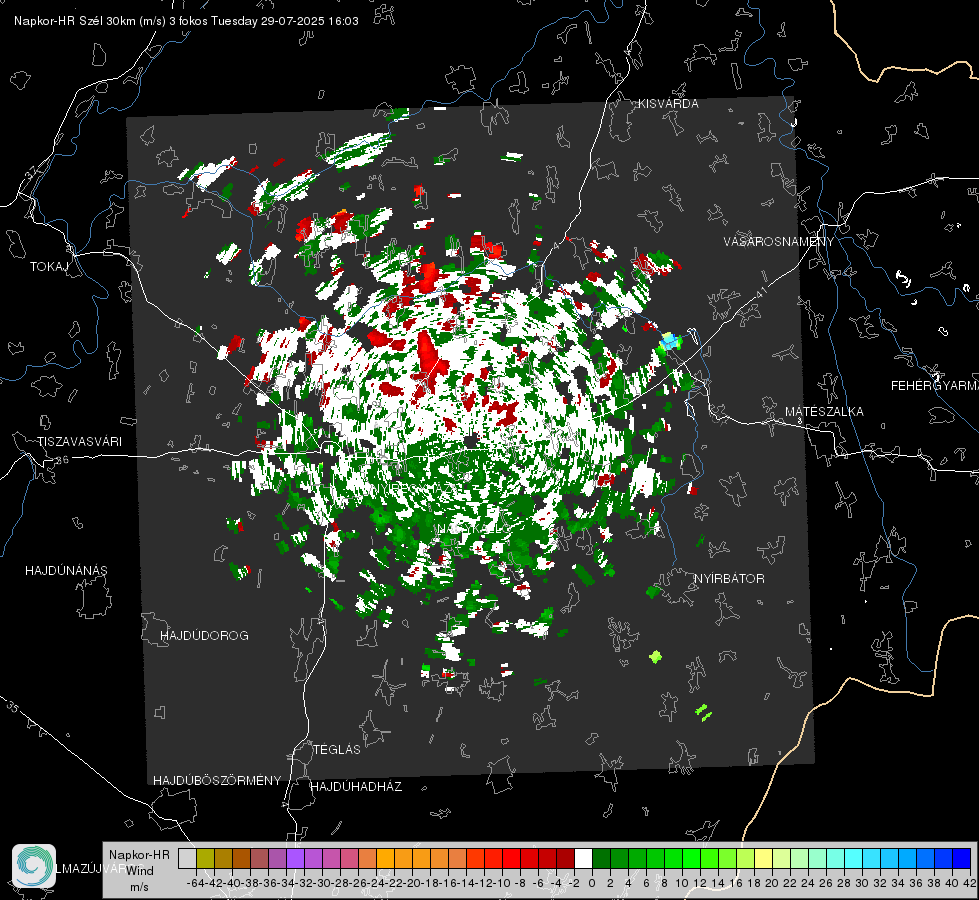Screen dimensions: 979x900
Task: Click the legend value label 42
Action: tap(970, 883)
